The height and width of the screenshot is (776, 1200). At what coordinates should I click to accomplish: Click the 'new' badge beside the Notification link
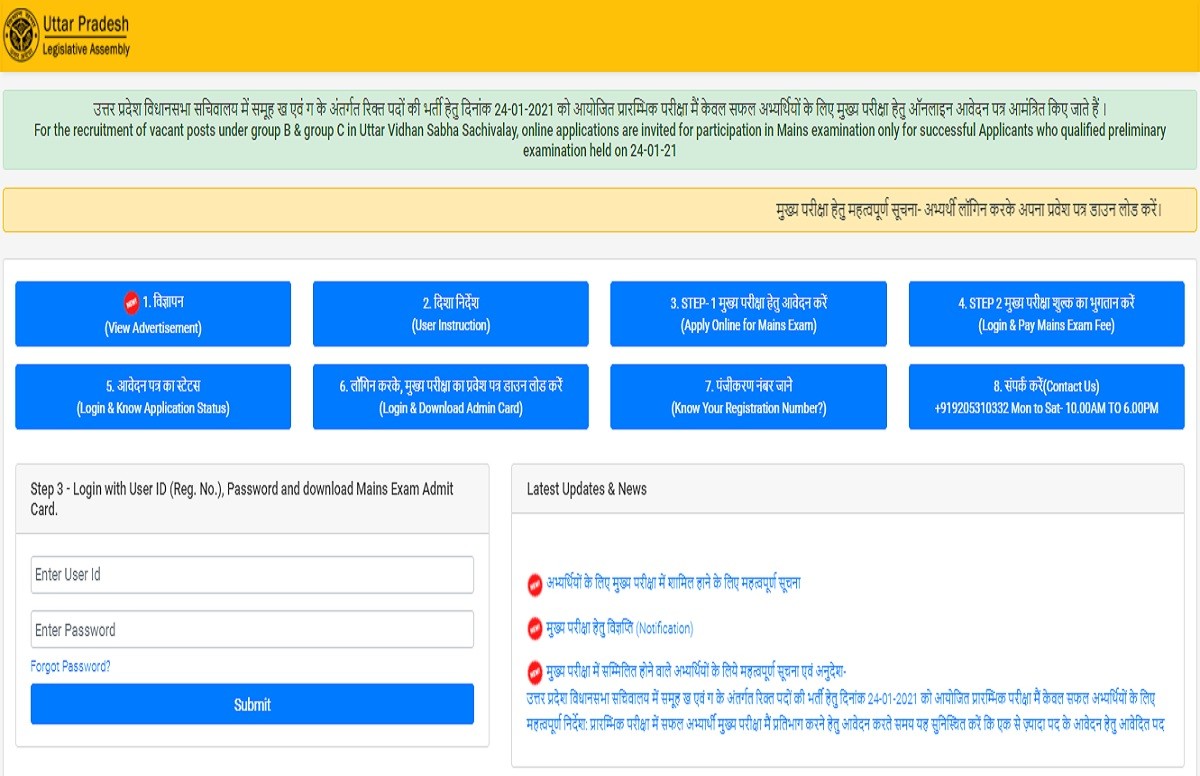point(535,629)
